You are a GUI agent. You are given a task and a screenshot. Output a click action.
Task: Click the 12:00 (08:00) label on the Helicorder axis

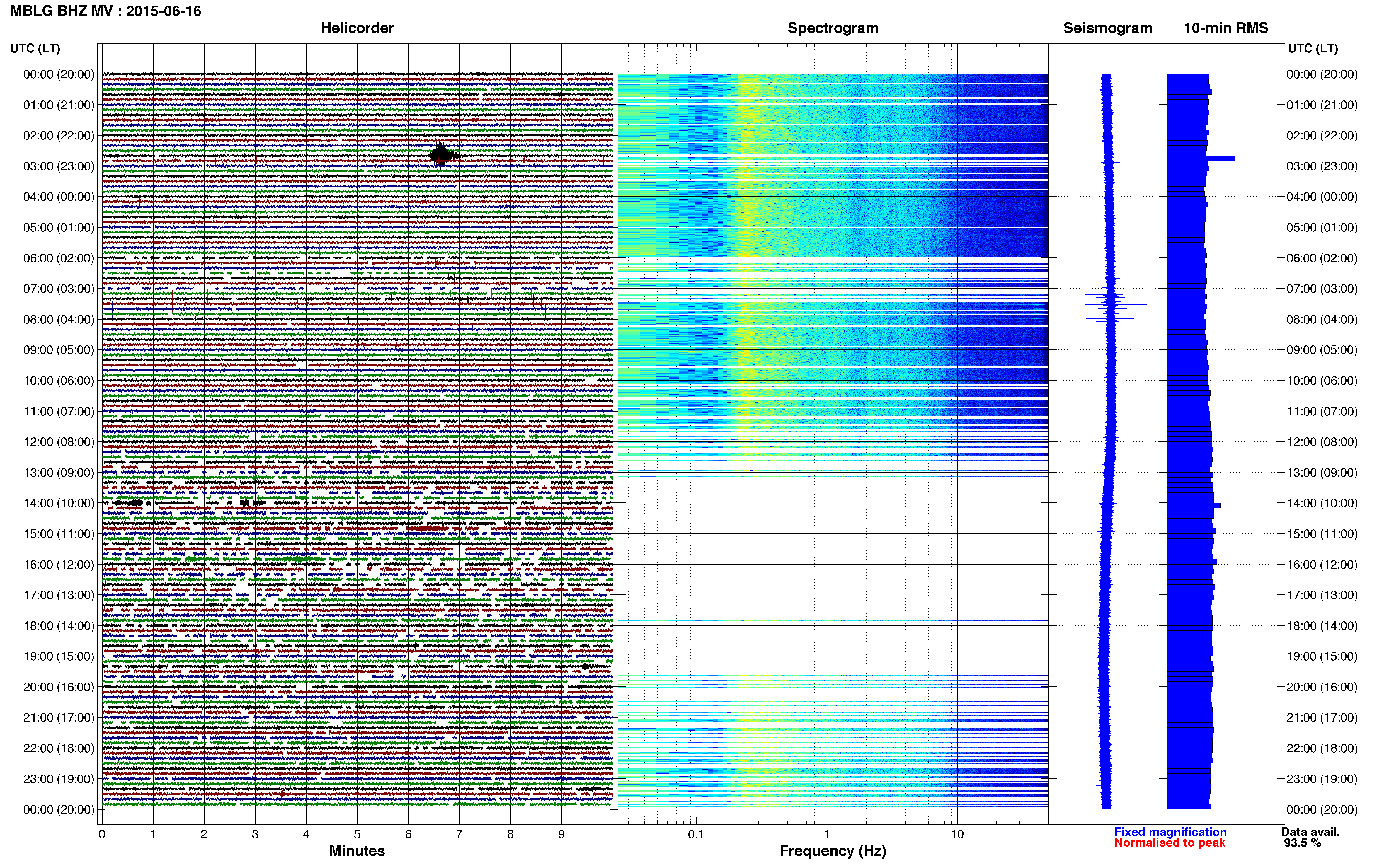click(59, 442)
